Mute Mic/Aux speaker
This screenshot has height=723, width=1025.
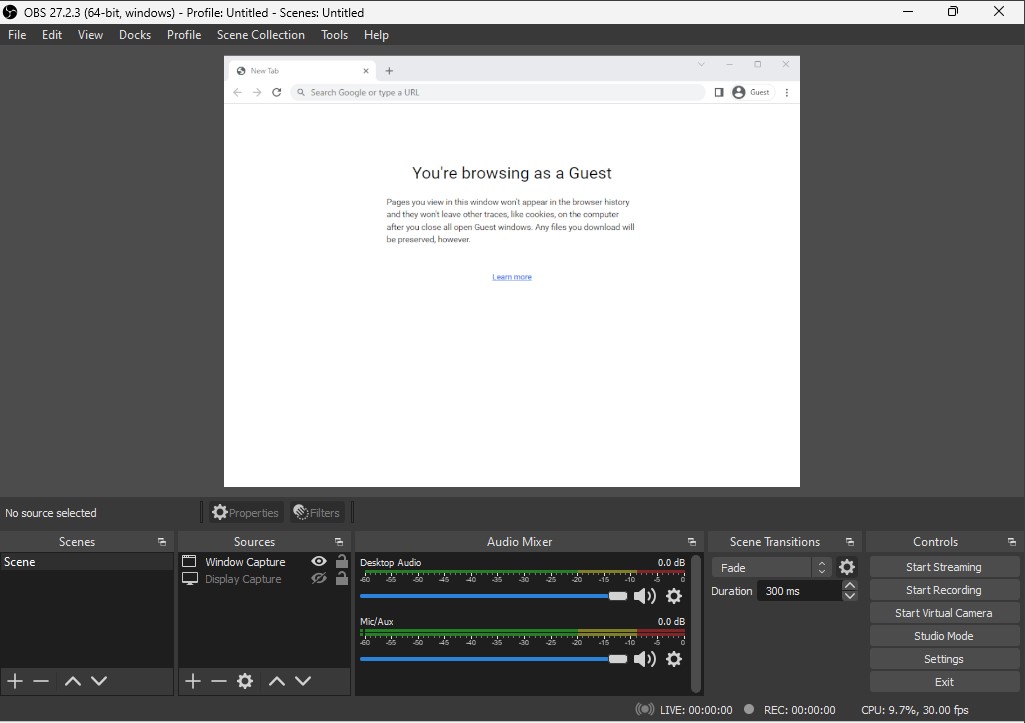(645, 658)
